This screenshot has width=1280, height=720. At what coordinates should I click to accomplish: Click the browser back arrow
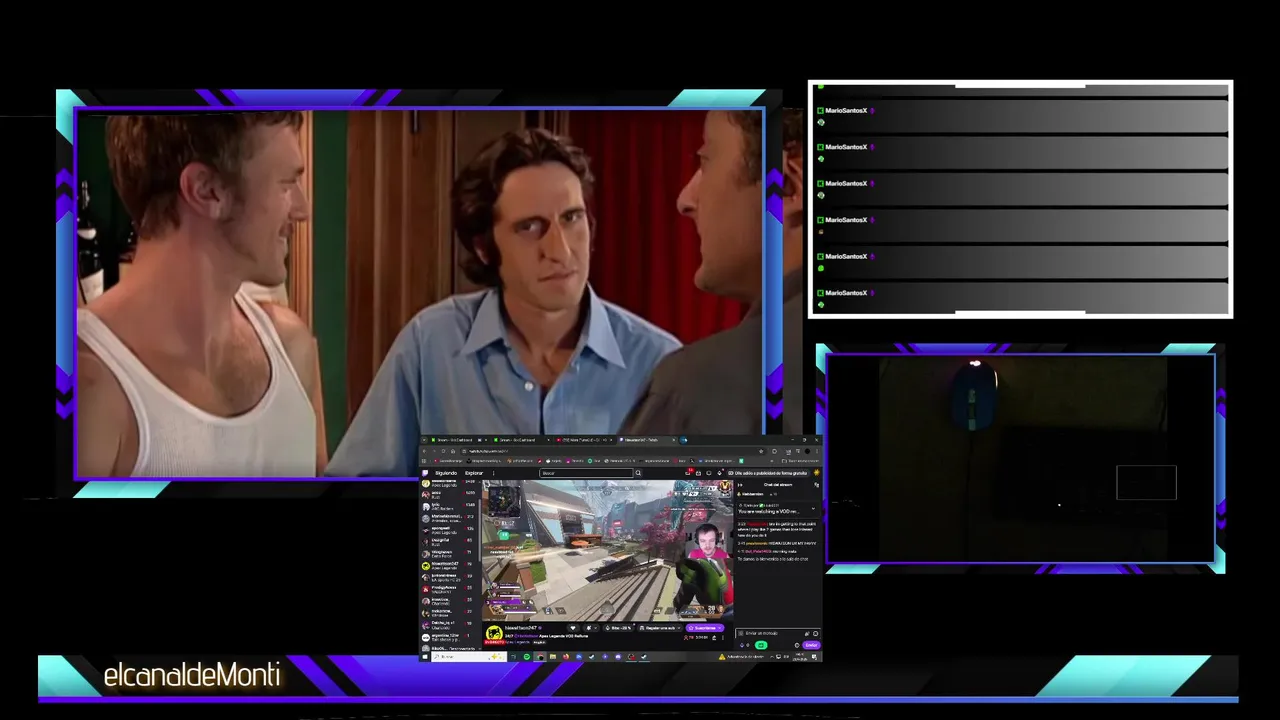tap(424, 451)
